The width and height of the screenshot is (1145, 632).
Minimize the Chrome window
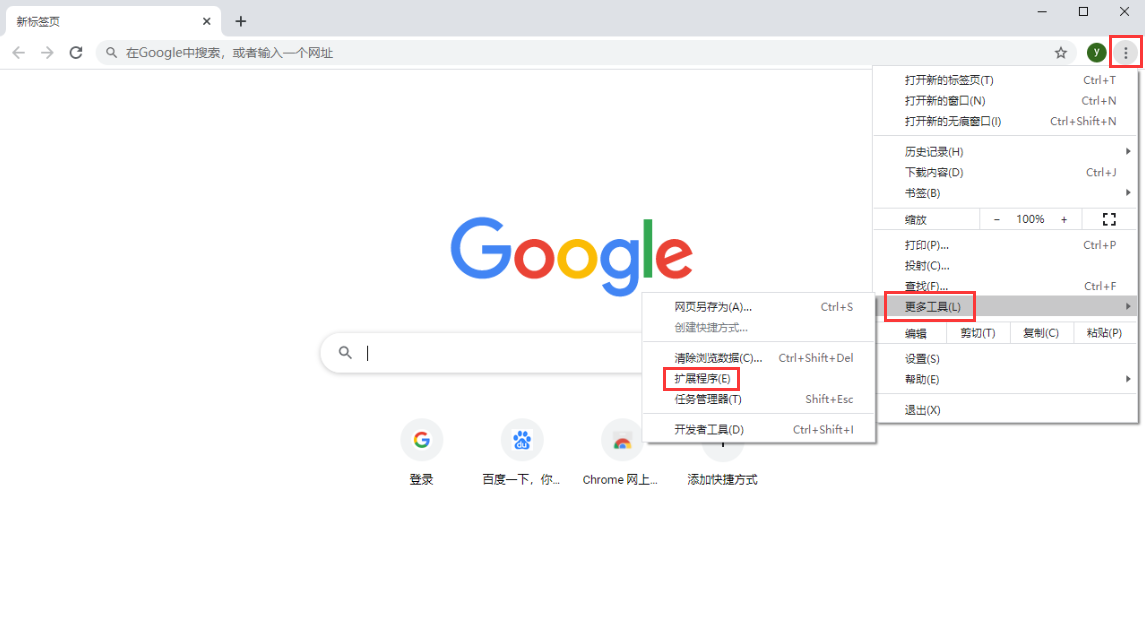tap(1042, 12)
